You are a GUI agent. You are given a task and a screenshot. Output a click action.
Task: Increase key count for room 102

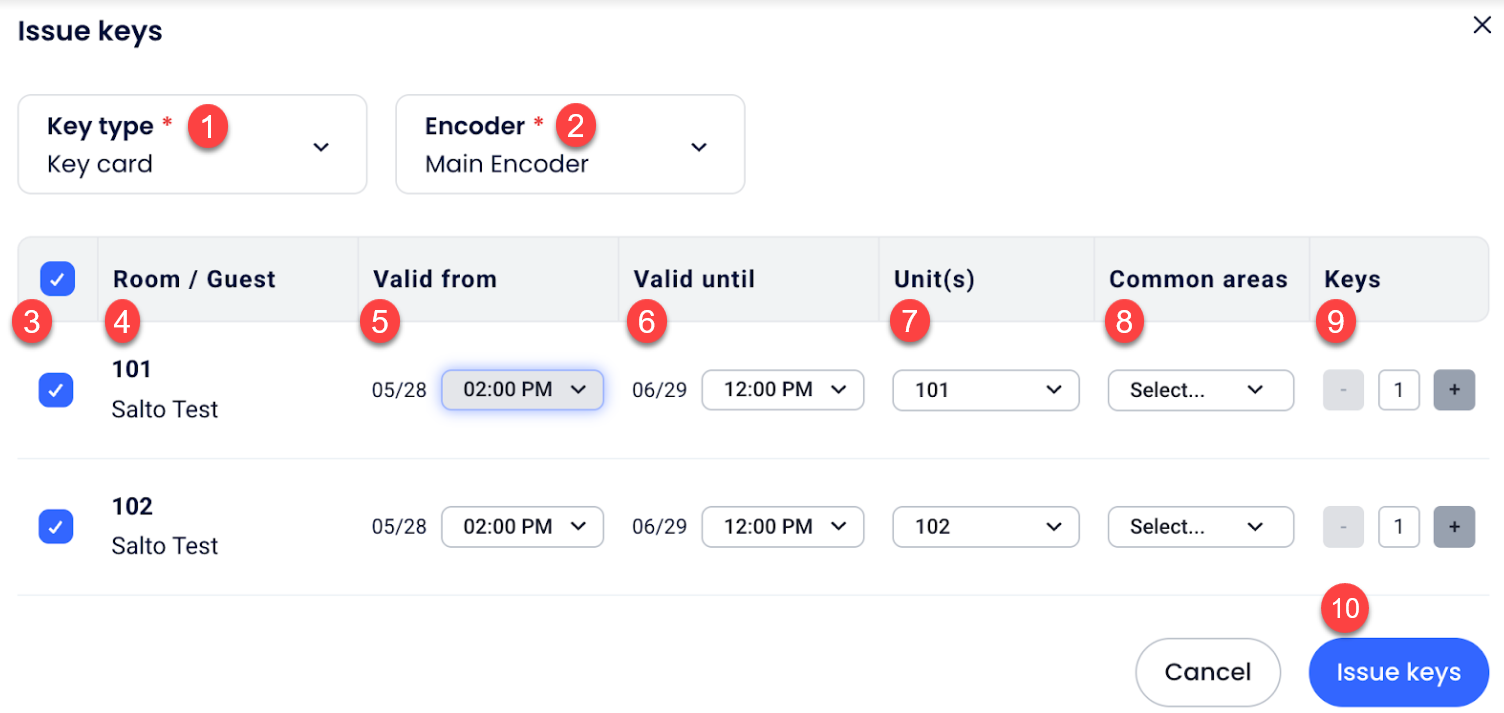coord(1454,527)
